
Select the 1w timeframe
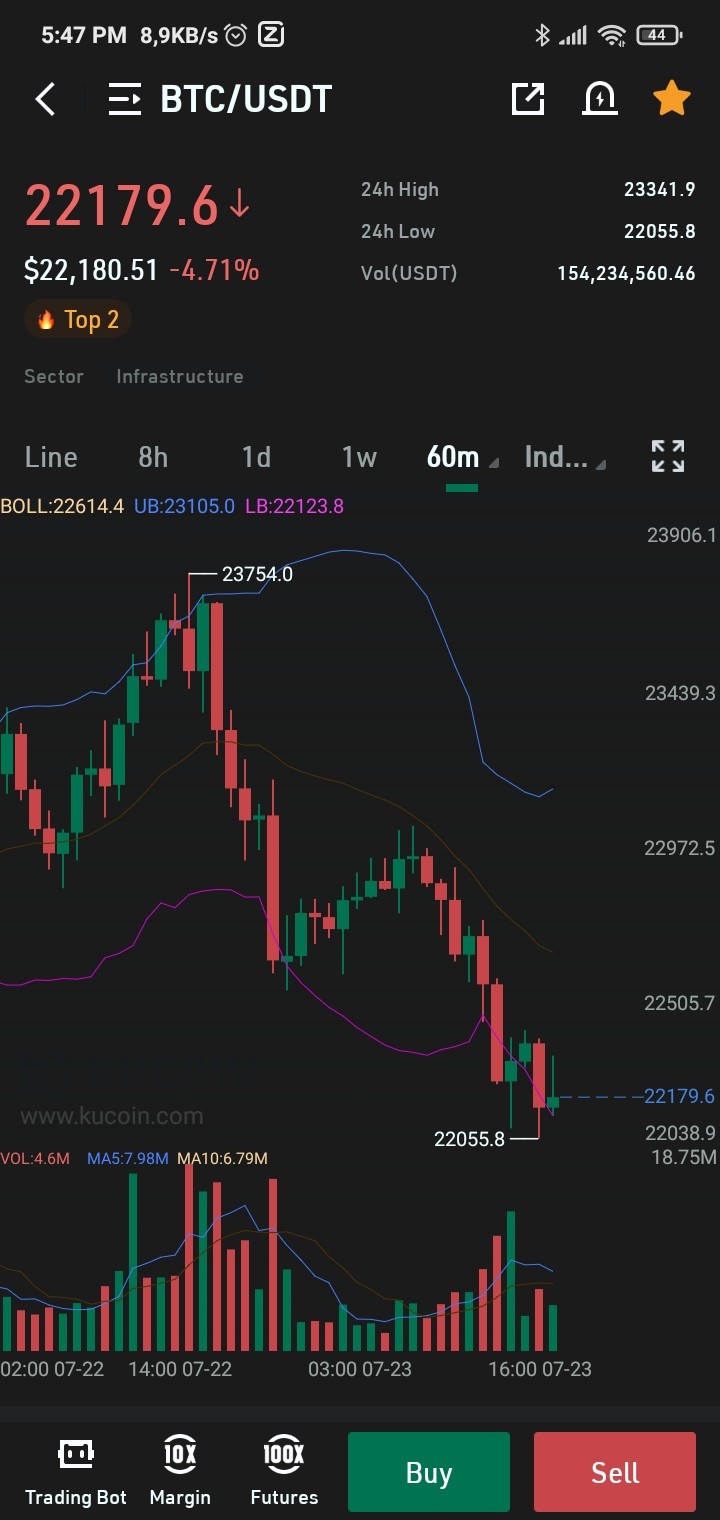click(x=359, y=457)
